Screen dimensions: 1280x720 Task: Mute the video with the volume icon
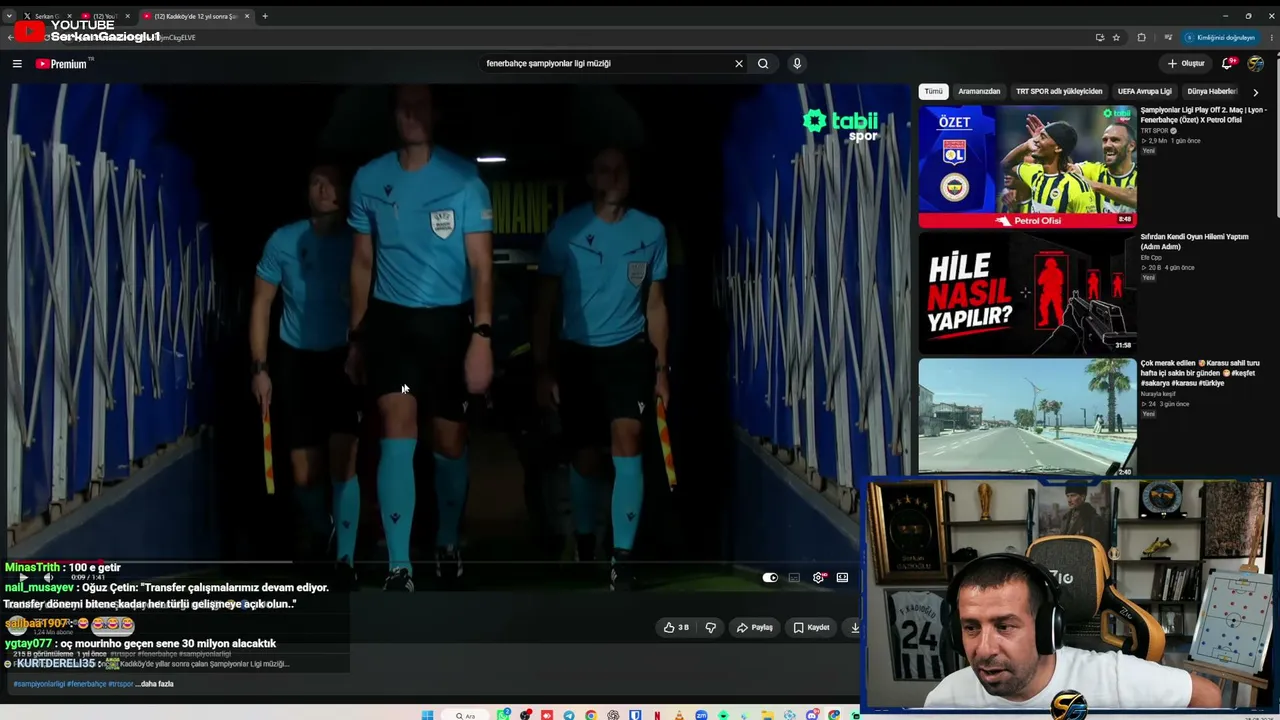pos(47,578)
